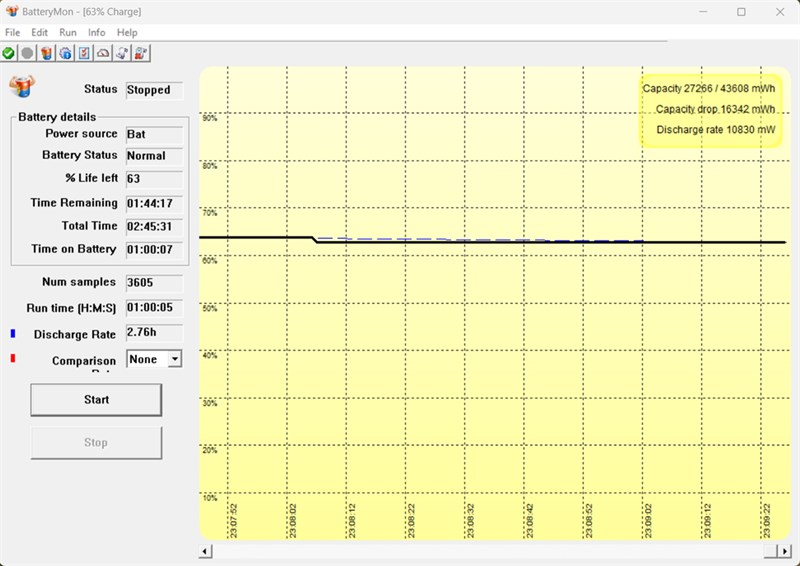Click the battery toolbar icon
The width and height of the screenshot is (800, 566).
[46, 53]
